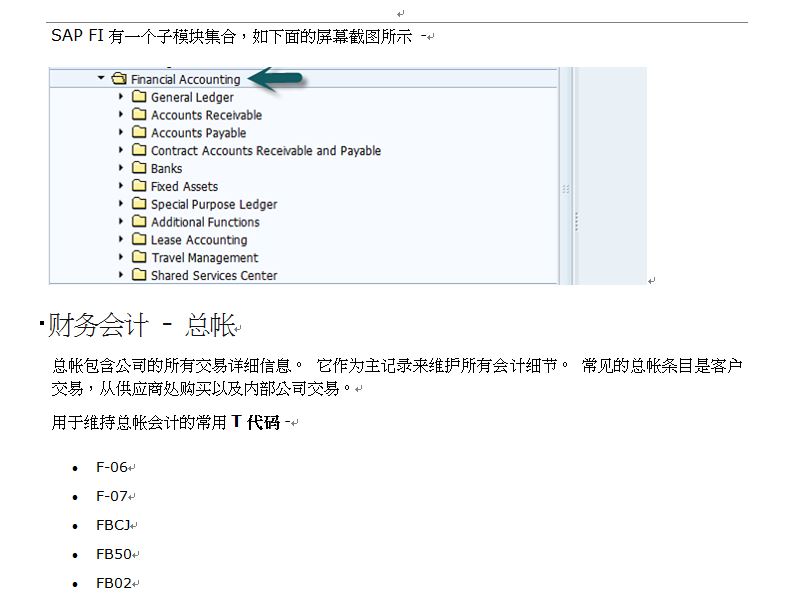
Task: Expand the Shared Services Center arrow
Action: (x=121, y=274)
